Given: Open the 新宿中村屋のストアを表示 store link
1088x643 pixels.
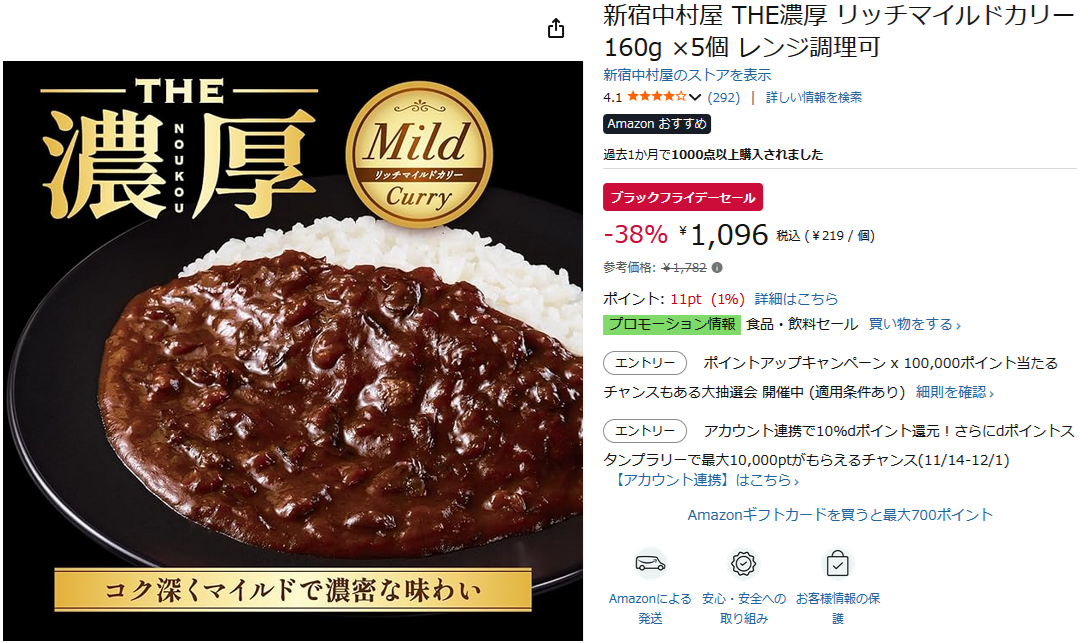Looking at the screenshot, I should tap(687, 75).
